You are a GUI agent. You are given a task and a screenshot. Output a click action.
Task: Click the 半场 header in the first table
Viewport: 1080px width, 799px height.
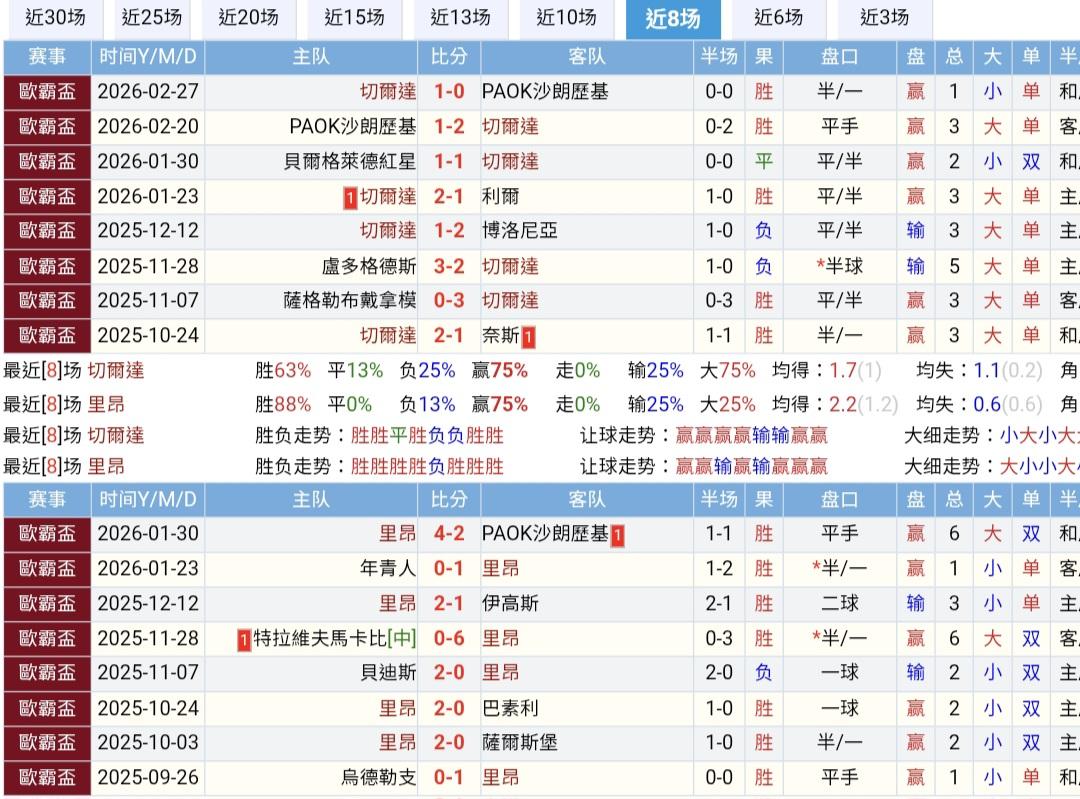tap(719, 56)
